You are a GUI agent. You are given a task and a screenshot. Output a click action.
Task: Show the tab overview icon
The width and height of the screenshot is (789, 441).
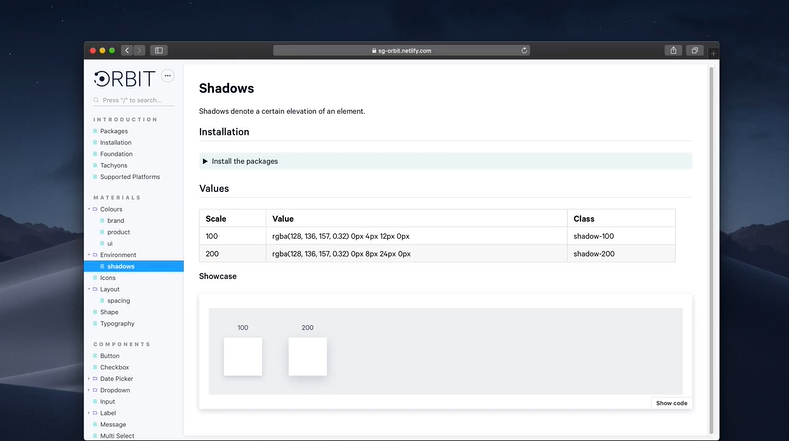coord(694,50)
